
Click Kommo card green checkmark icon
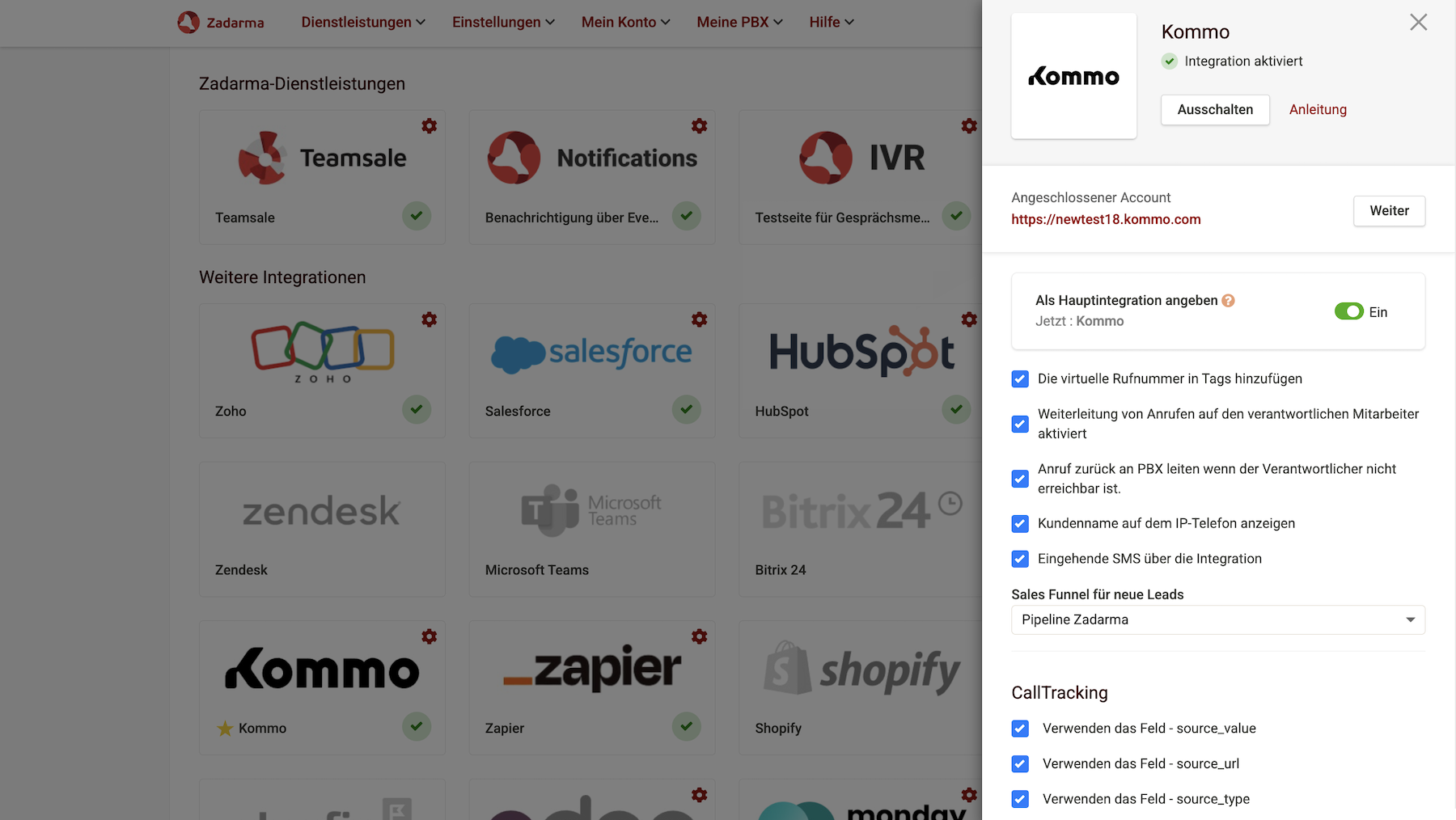tap(417, 726)
